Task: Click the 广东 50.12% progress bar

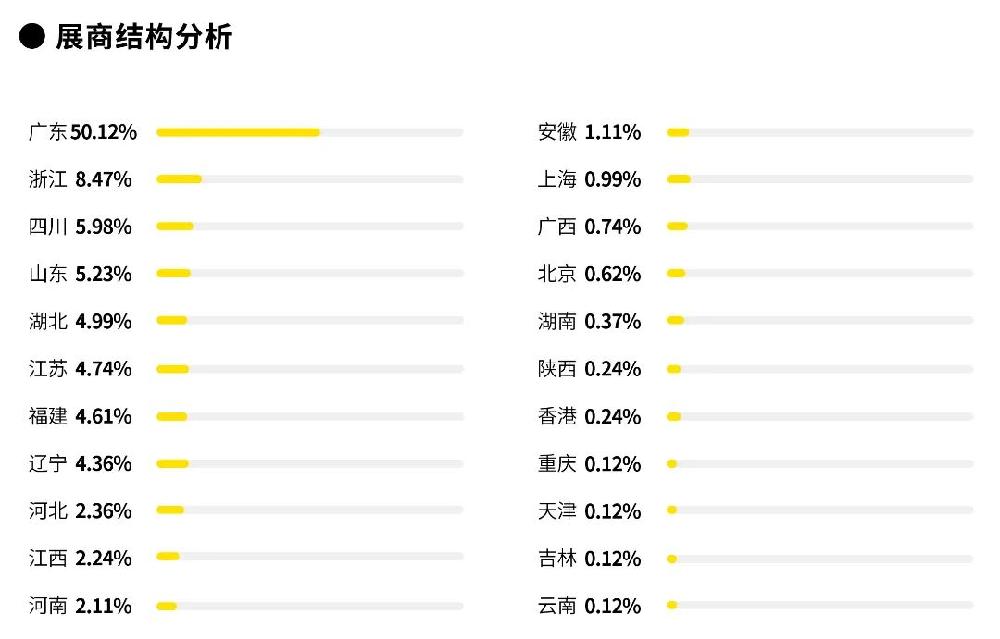Action: [x=309, y=133]
